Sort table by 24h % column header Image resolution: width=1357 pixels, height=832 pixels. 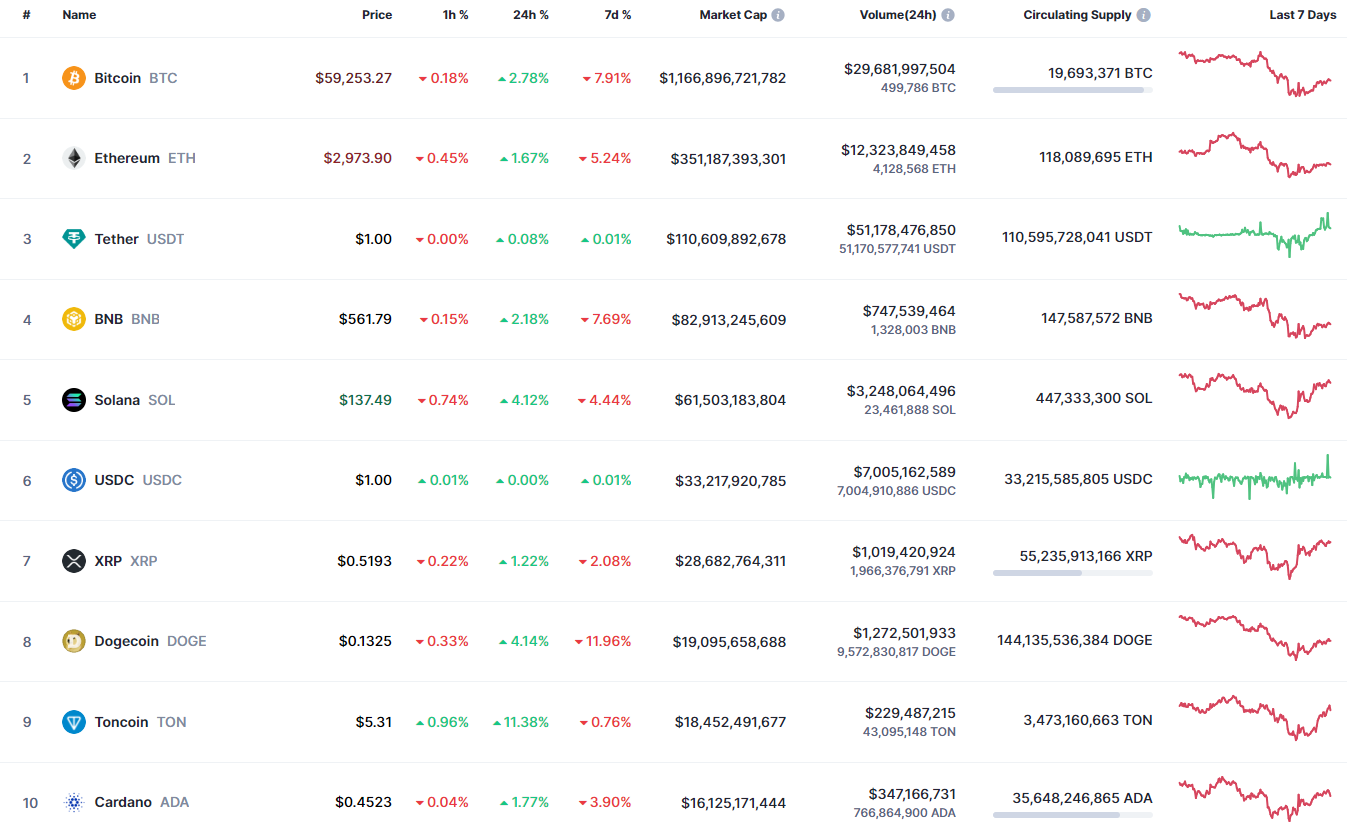click(x=530, y=15)
